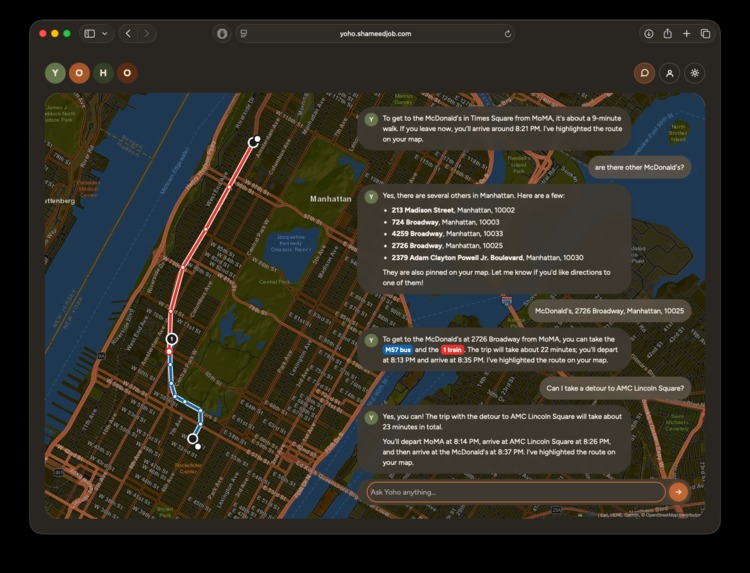Send message with the orange arrow button
Screen dimensions: 750x573
(678, 492)
